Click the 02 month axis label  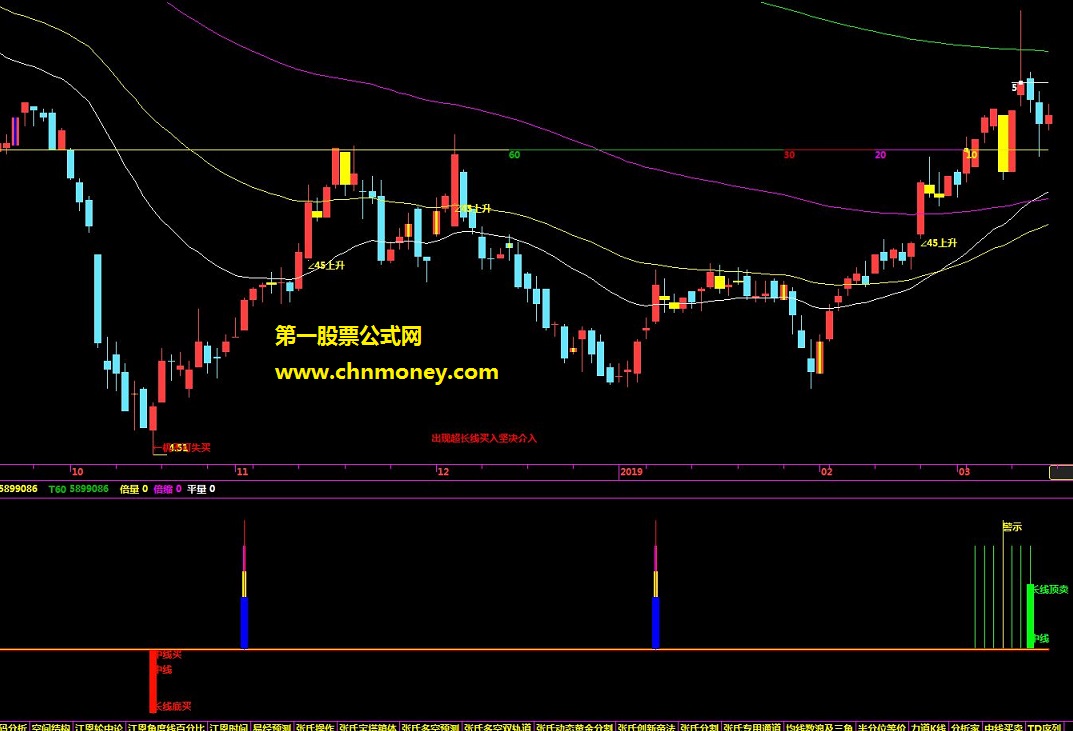click(x=827, y=472)
